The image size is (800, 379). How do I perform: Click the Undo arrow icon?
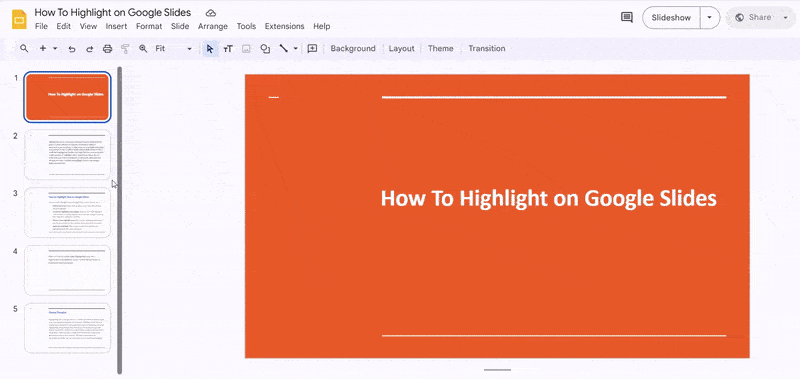(72, 48)
